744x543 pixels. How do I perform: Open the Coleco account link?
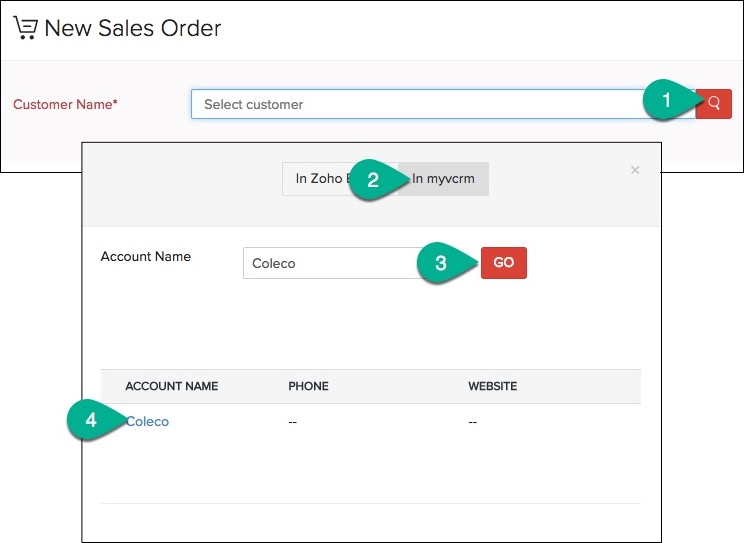147,421
